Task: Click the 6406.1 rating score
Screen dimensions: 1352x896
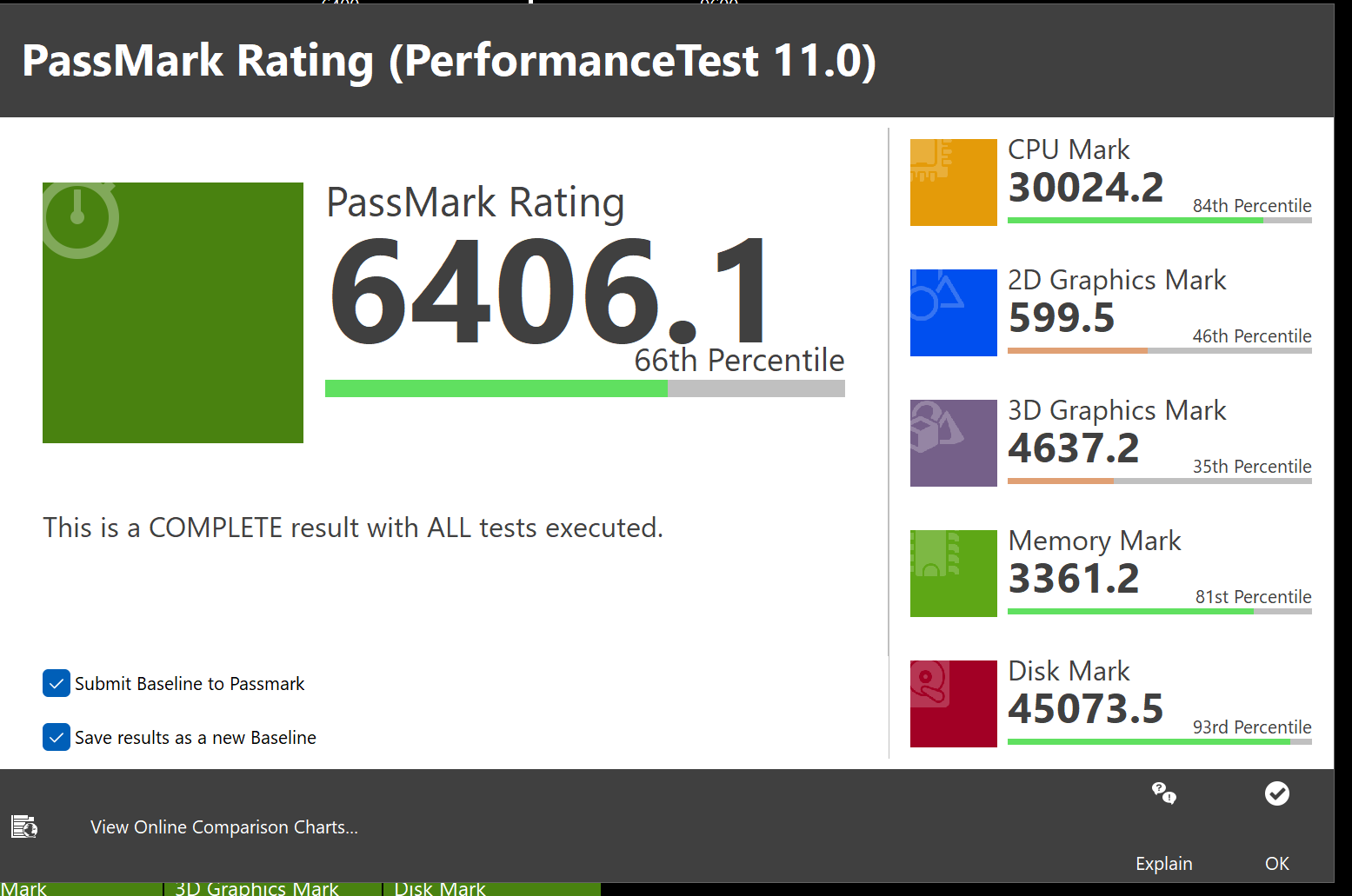Action: coord(549,292)
